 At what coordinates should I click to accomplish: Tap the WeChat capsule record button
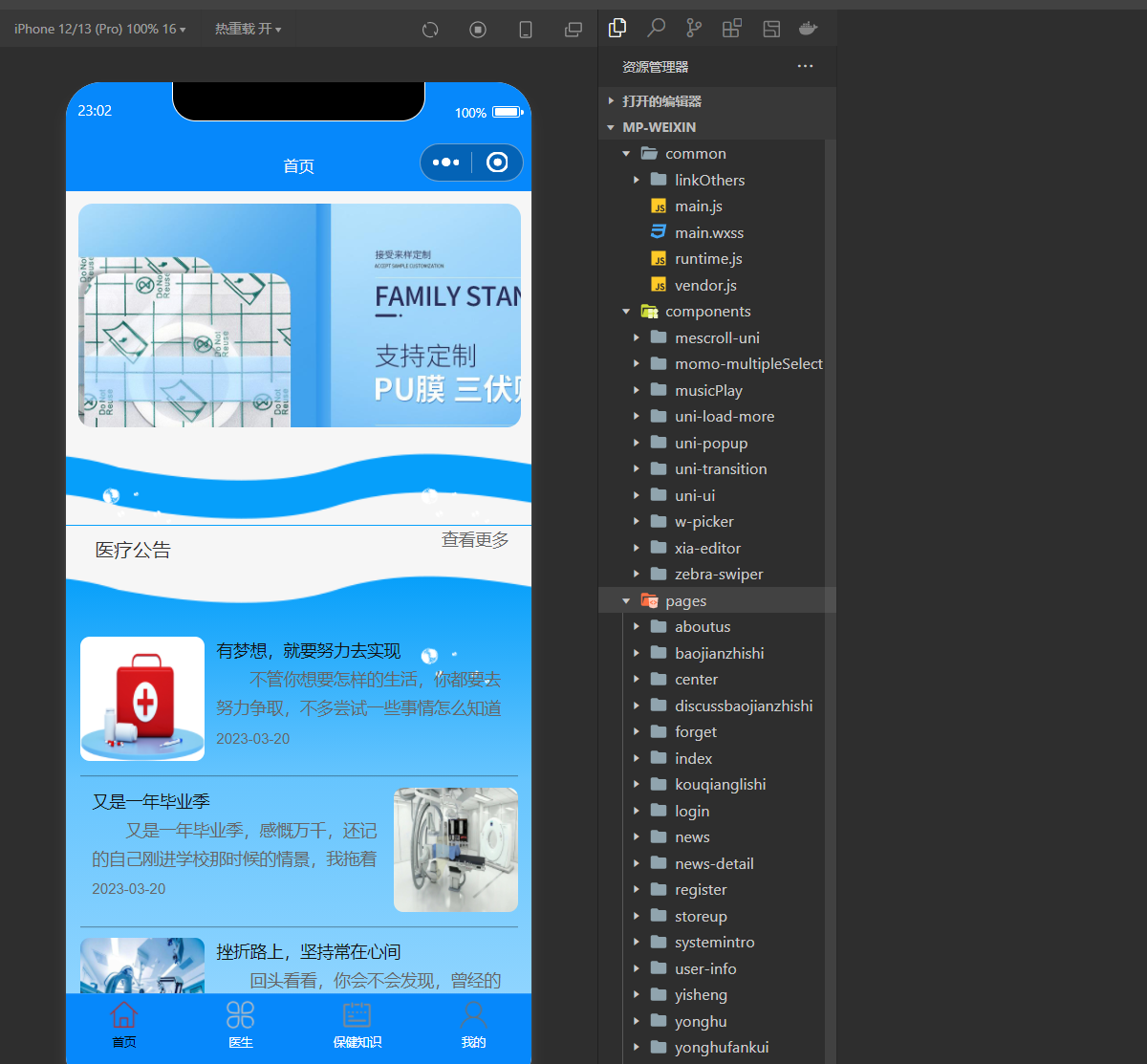497,162
